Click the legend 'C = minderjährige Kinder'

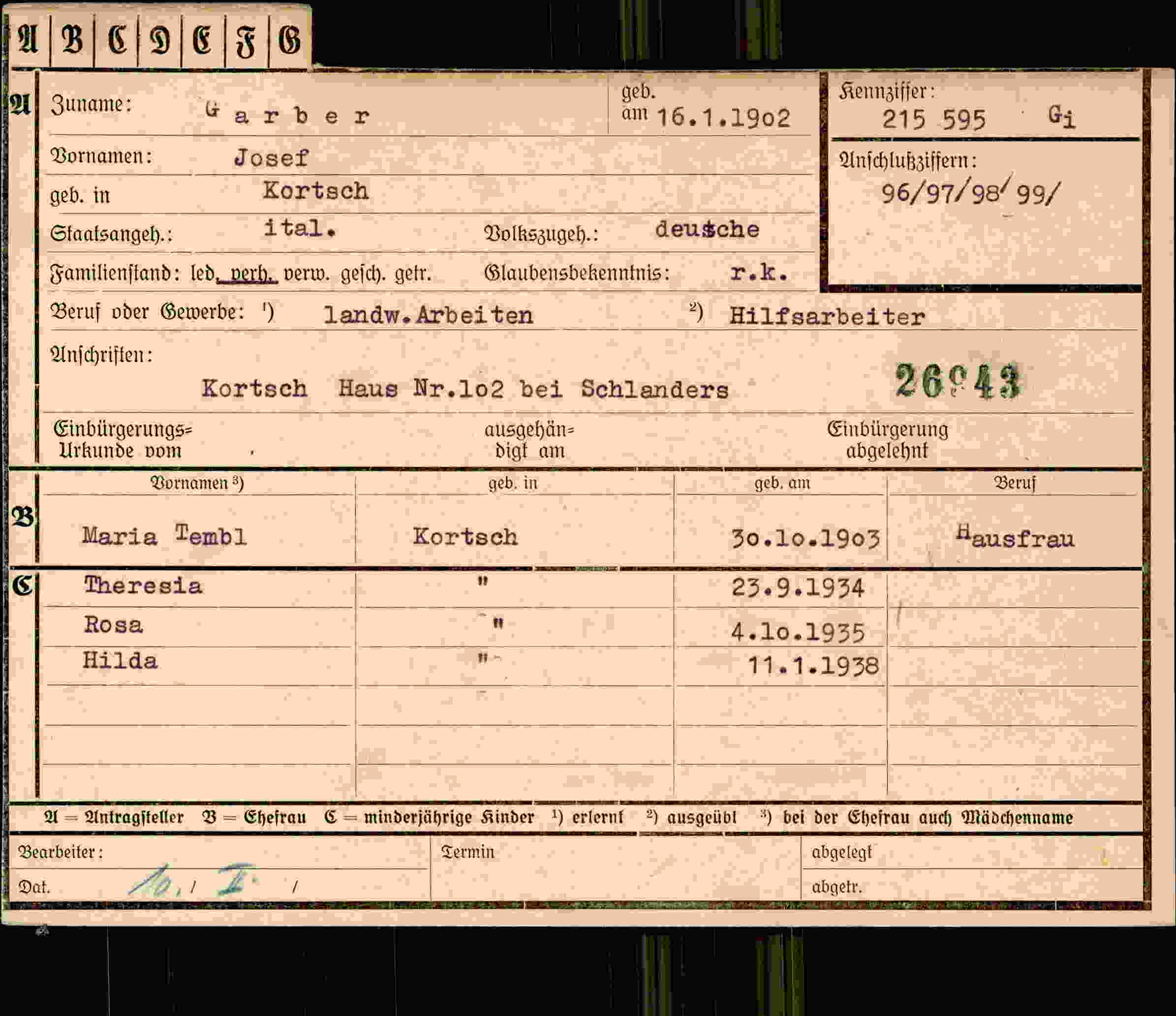429,817
